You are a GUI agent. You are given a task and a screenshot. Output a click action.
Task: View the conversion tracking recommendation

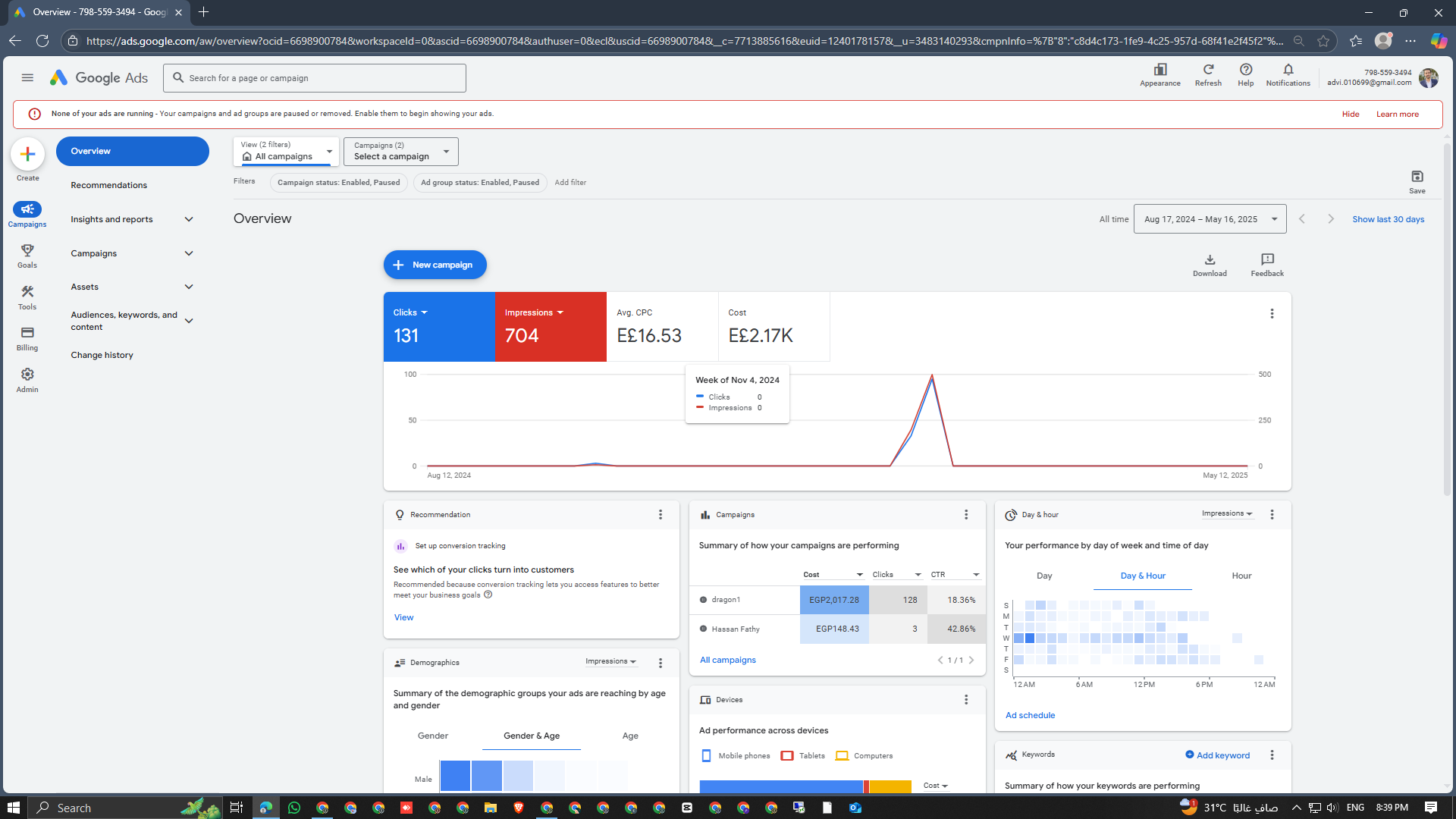[x=403, y=617]
